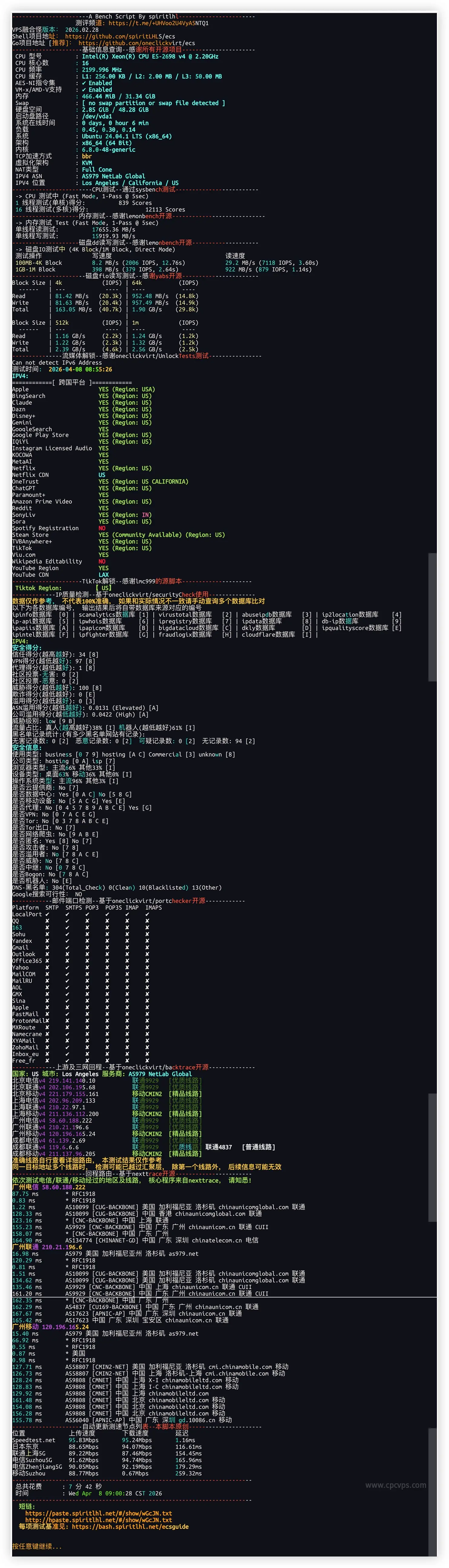Select the /dev/vda1 boot disk path
This screenshot has height=1568, width=449.
97,116
